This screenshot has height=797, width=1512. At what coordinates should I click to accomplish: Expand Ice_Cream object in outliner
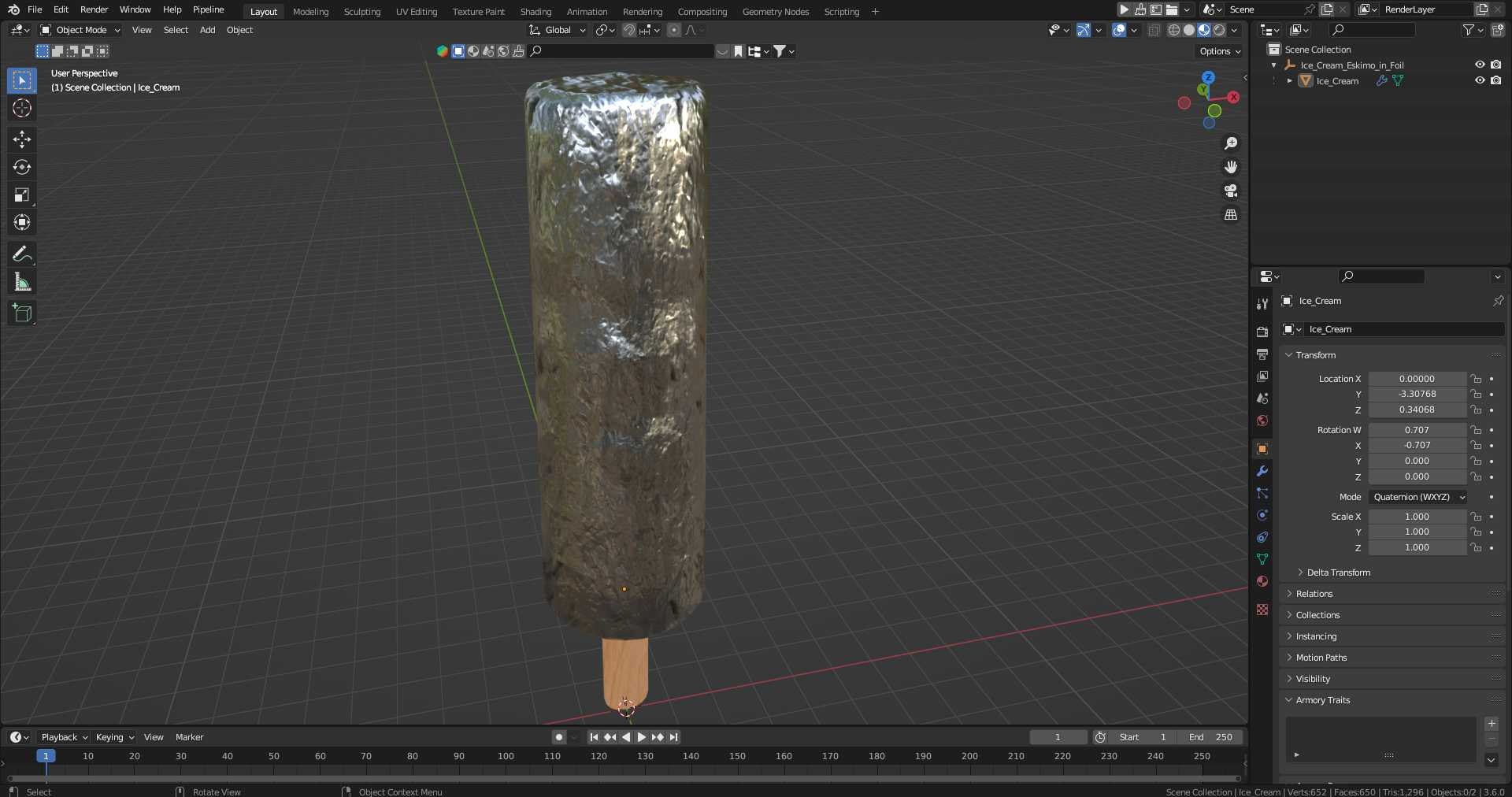pyautogui.click(x=1289, y=80)
